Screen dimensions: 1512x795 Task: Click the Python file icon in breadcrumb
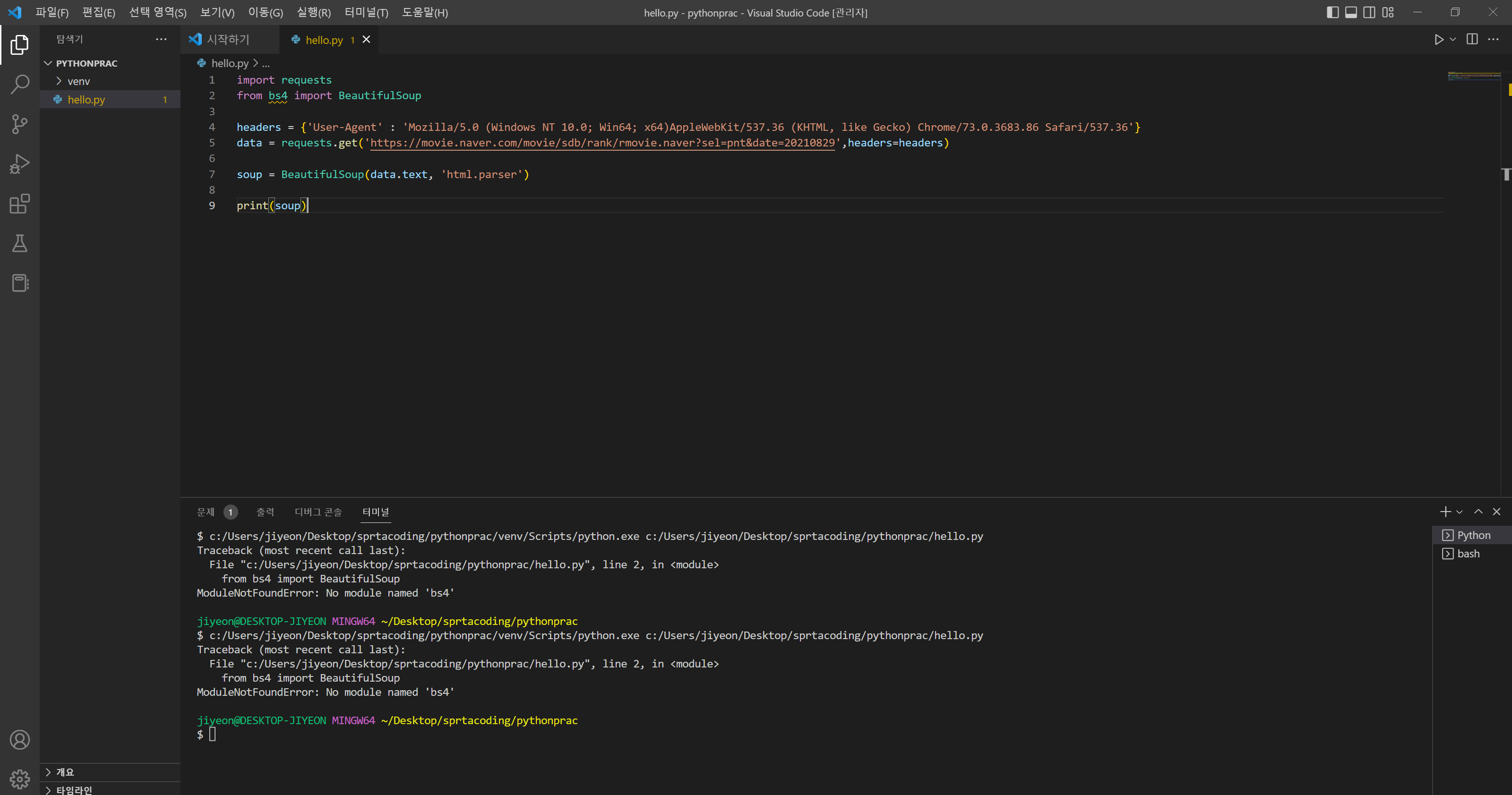201,63
